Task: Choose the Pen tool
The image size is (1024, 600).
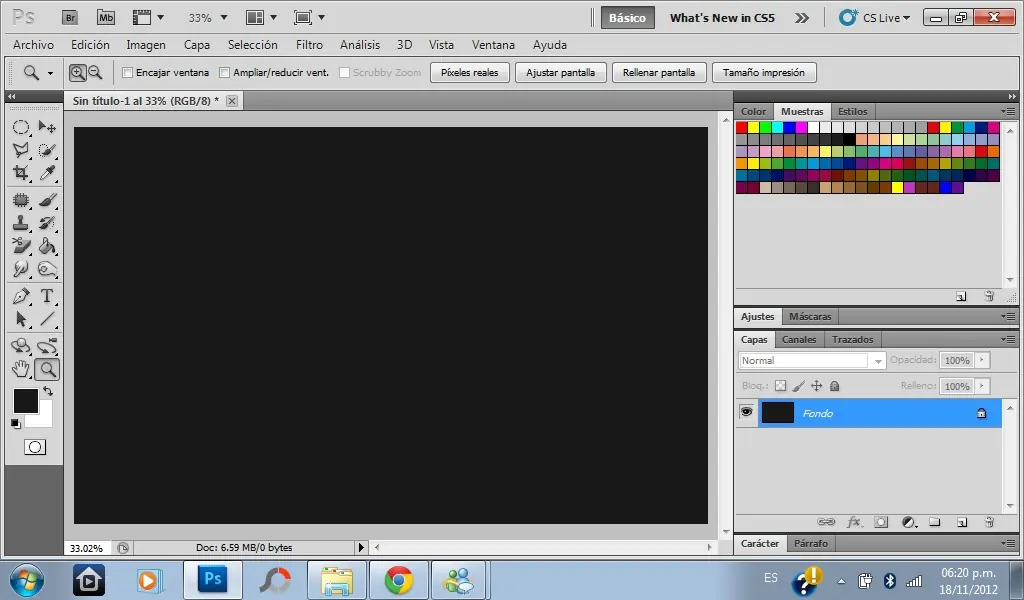Action: [20, 296]
